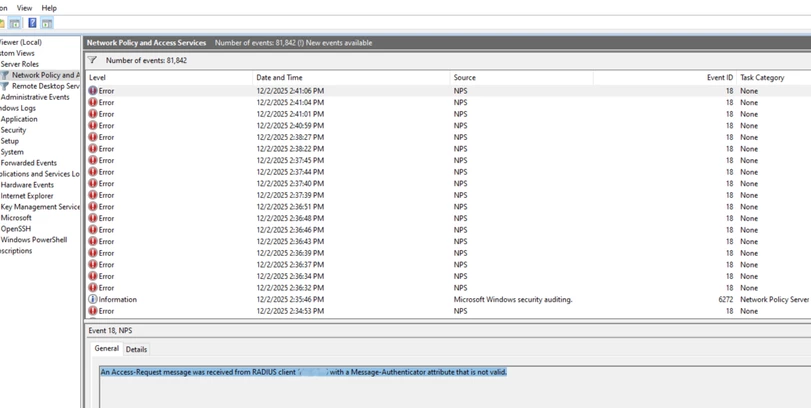Click the error icon of the 2:36:34 PM event
Image resolution: width=811 pixels, height=408 pixels.
coord(93,276)
